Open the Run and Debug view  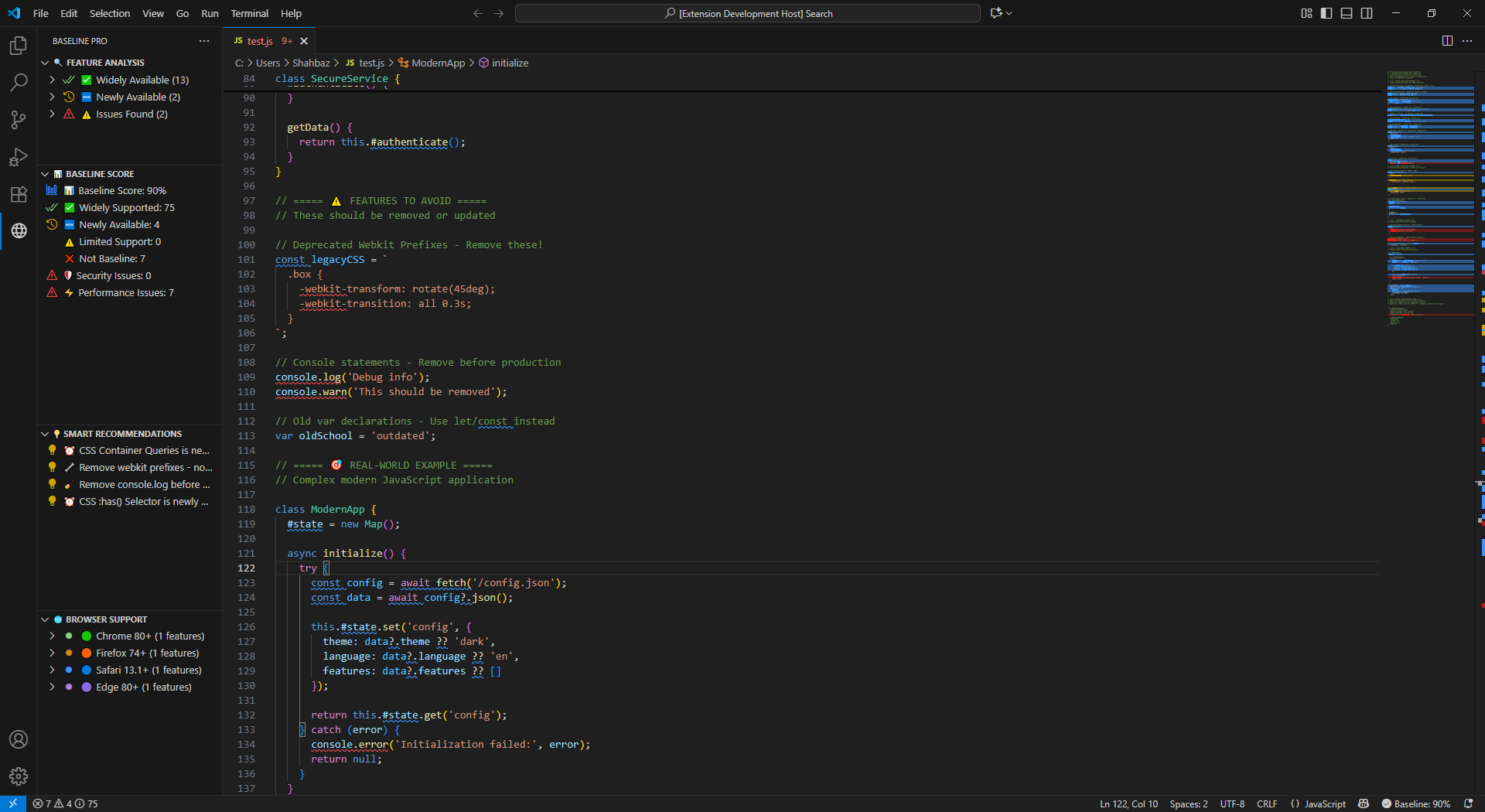coord(19,157)
